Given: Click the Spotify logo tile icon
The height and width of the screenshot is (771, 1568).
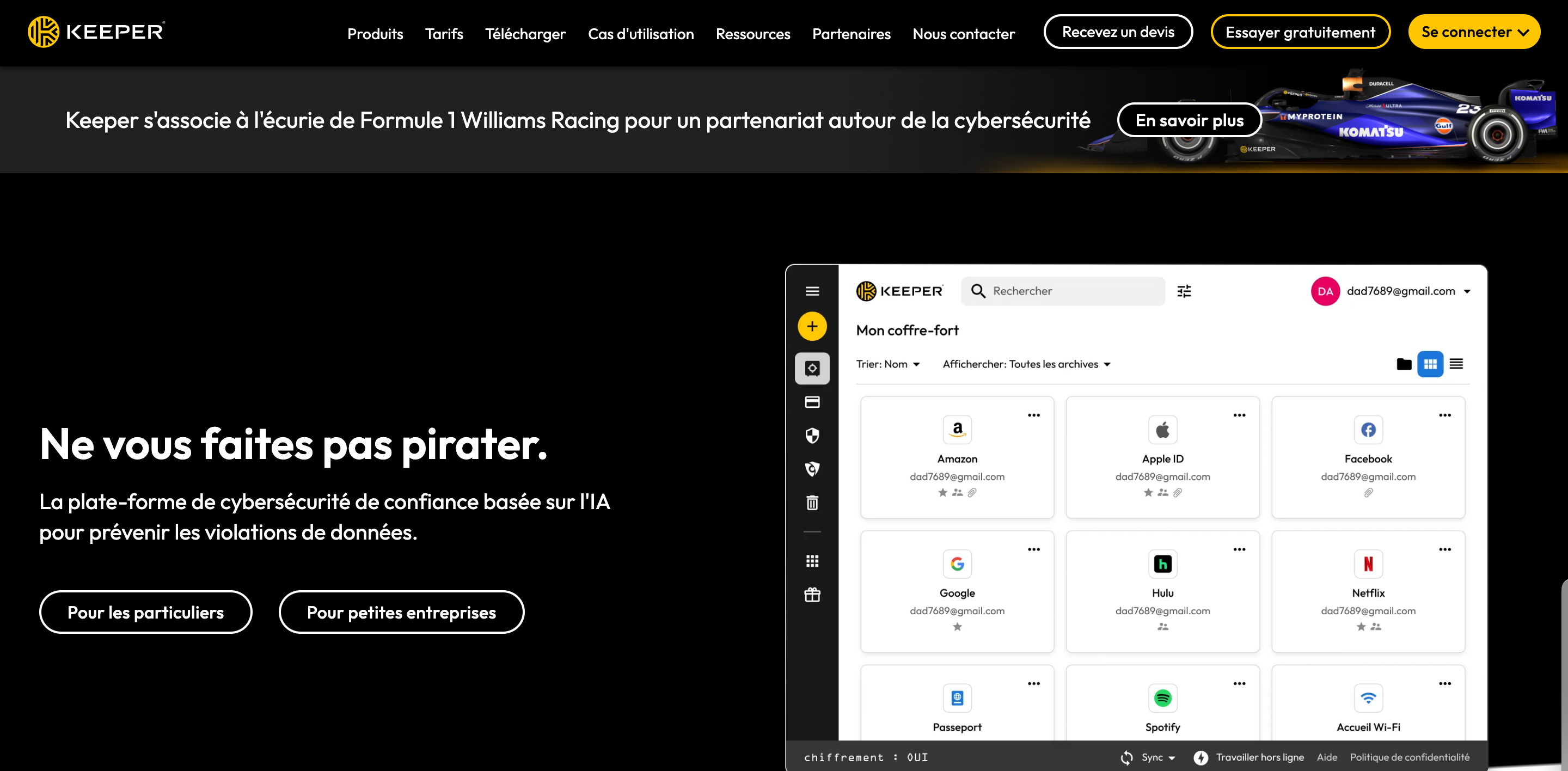Looking at the screenshot, I should [1162, 698].
